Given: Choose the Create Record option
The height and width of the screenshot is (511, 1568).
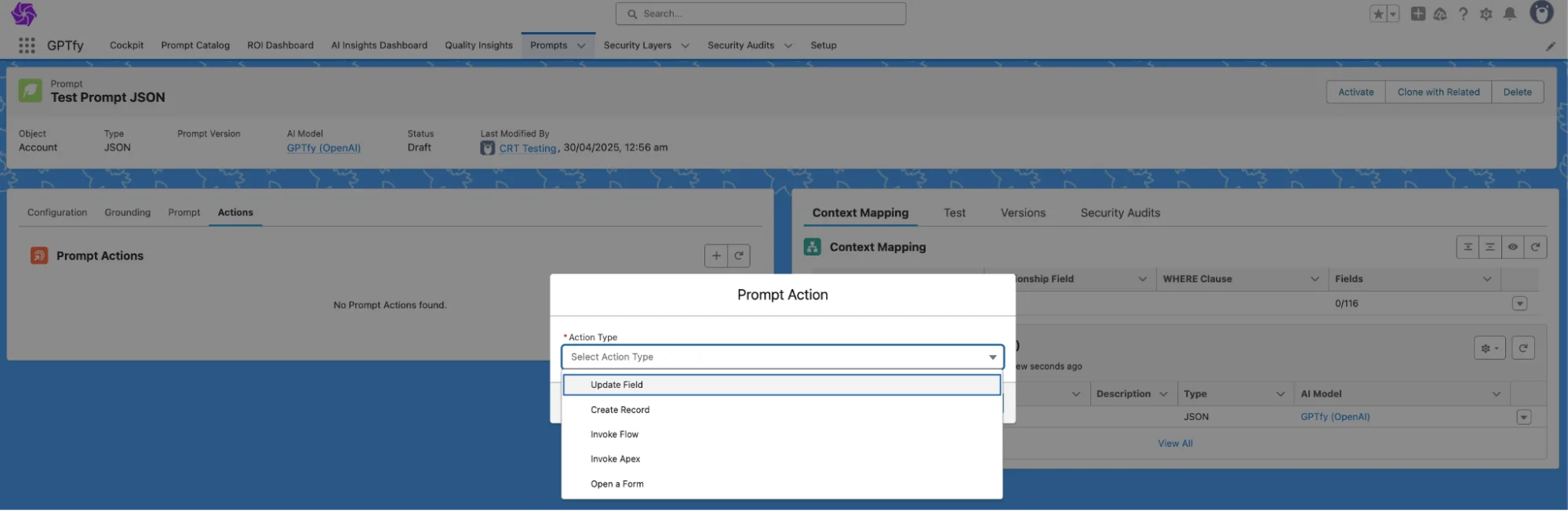Looking at the screenshot, I should point(620,410).
